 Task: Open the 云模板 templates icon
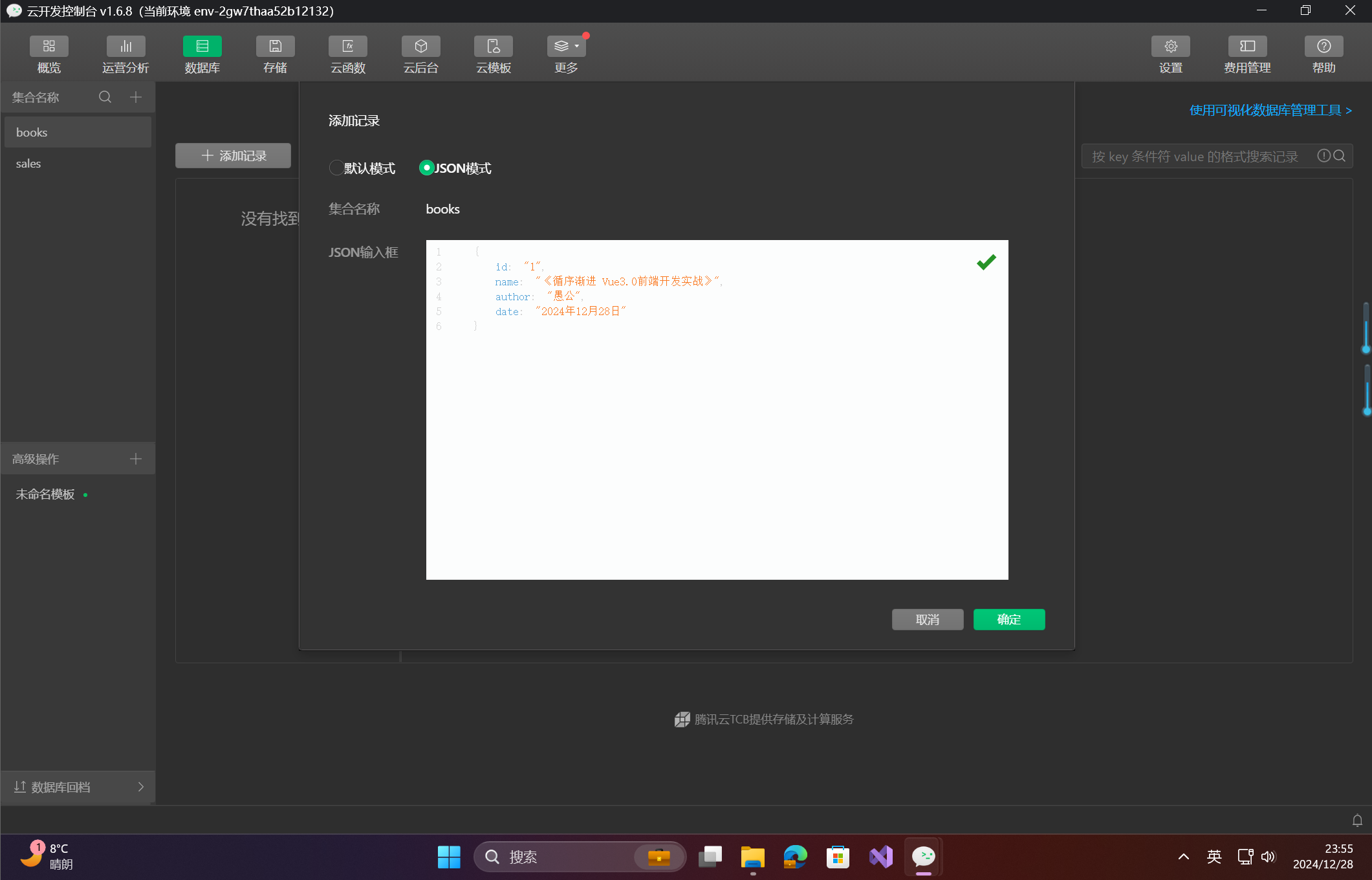494,47
